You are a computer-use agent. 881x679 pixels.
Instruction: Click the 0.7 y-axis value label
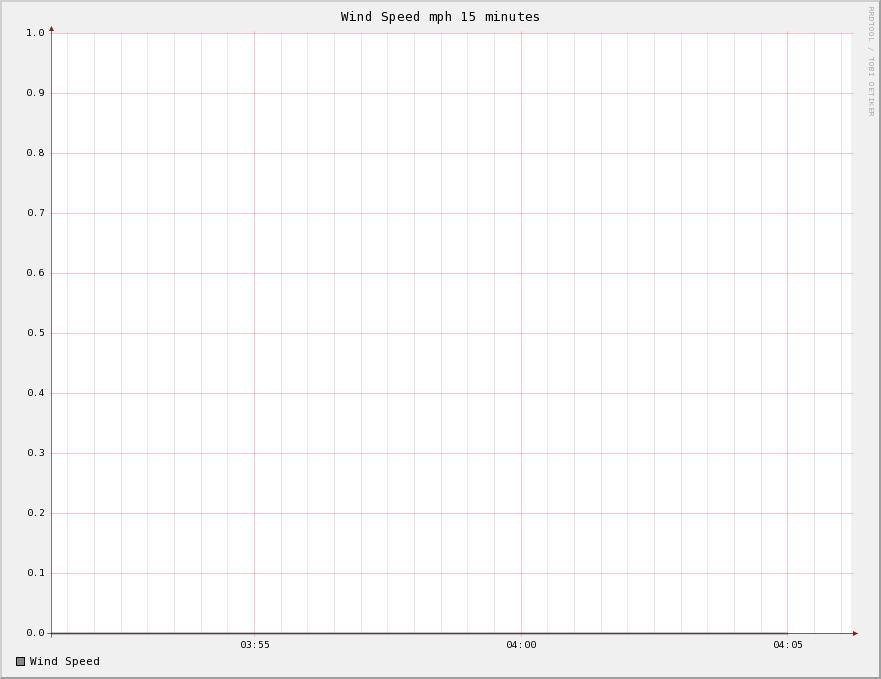click(35, 213)
